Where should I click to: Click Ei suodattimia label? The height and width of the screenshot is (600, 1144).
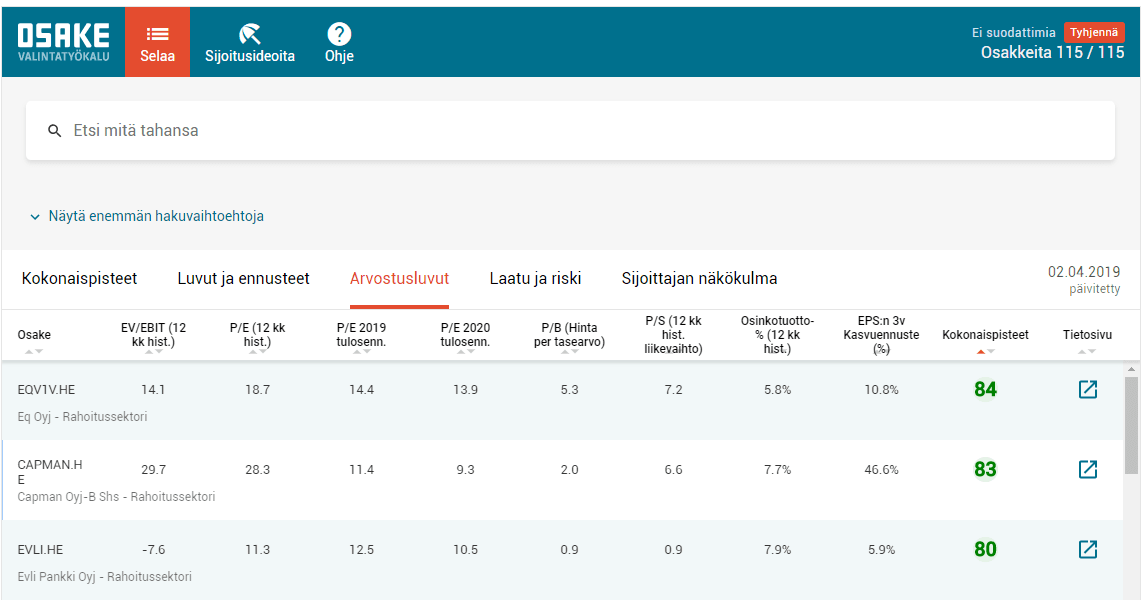[1013, 32]
